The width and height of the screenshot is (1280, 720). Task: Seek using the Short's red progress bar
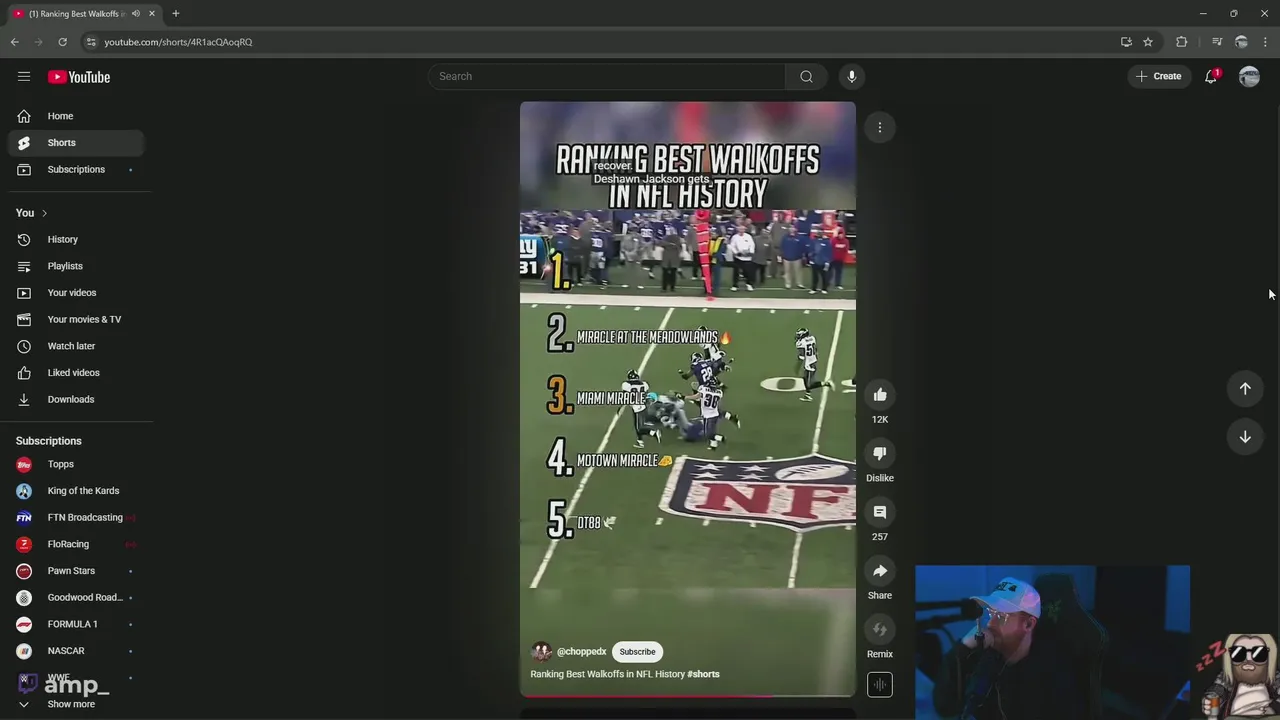click(x=688, y=695)
